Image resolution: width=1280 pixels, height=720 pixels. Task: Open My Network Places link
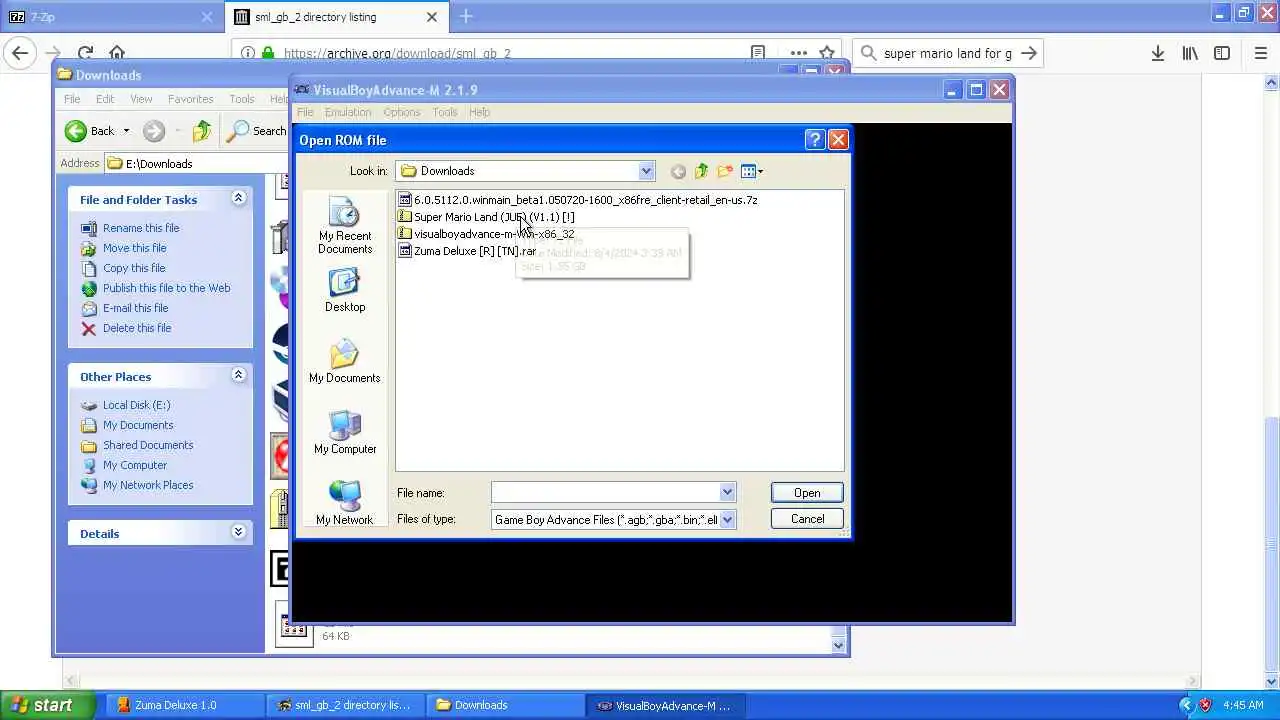point(148,485)
